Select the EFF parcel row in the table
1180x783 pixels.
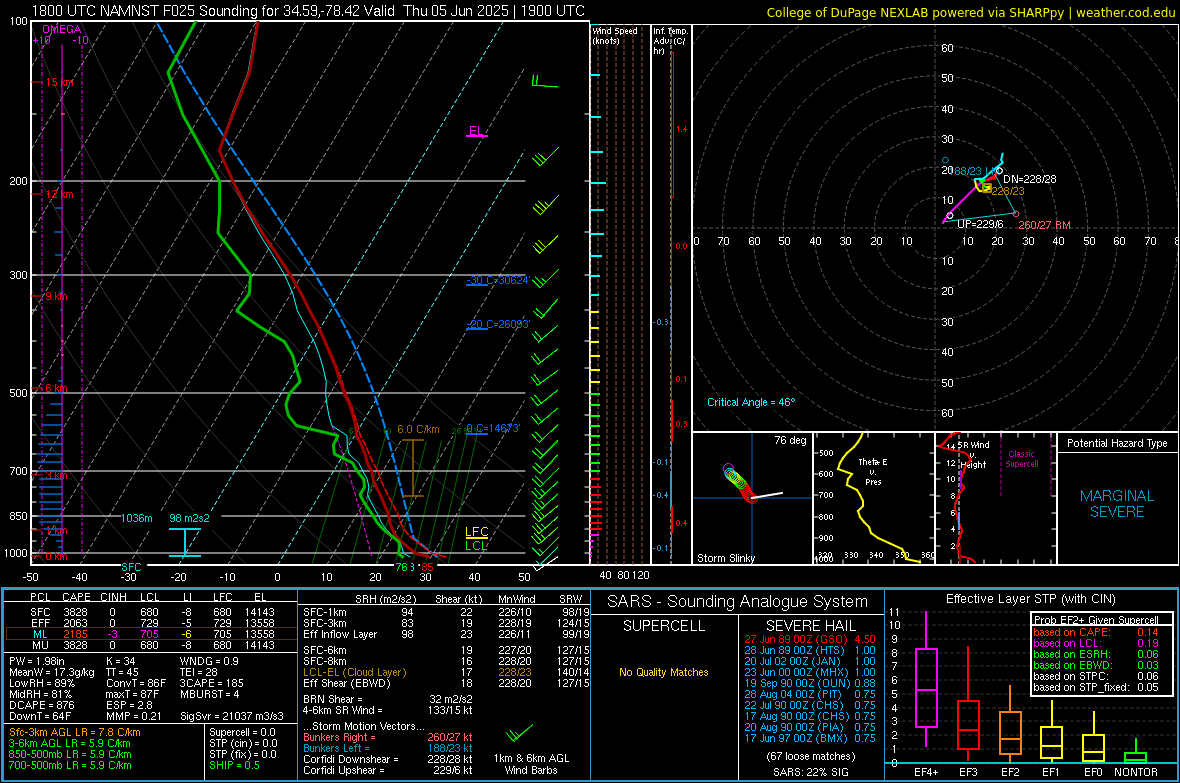pos(151,623)
